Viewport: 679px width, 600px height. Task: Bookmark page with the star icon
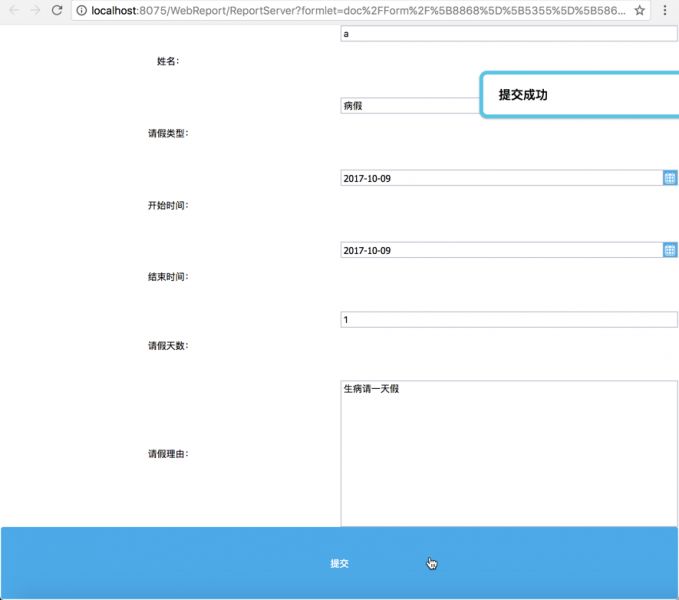point(640,10)
